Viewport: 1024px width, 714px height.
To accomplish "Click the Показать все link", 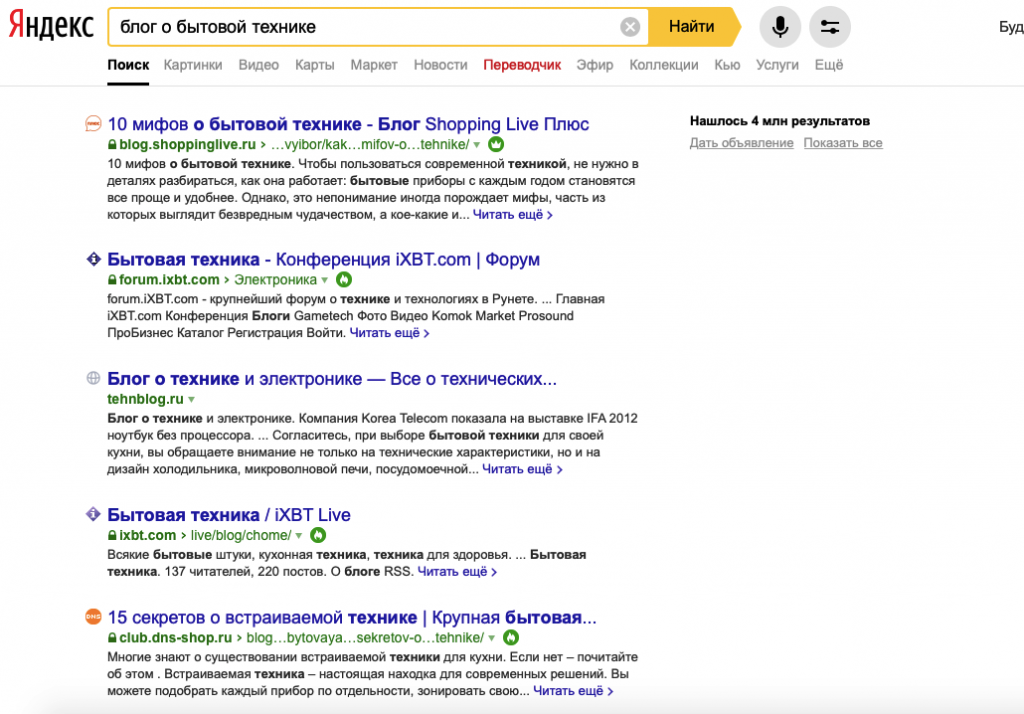I will 842,143.
